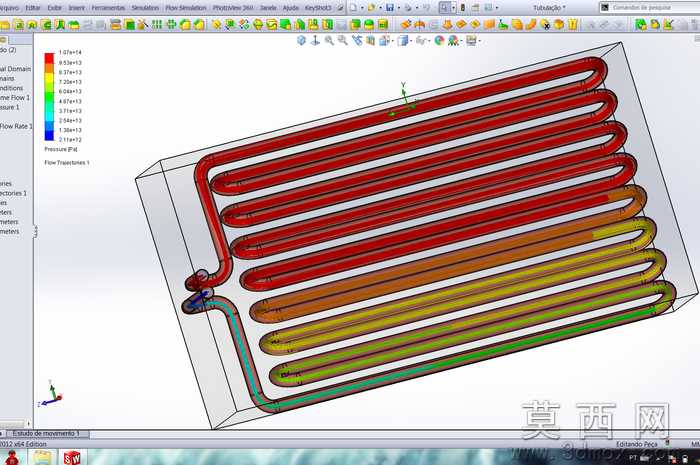Open the Open-file dropdown arrow
700x465 pixels.
(x=380, y=8)
